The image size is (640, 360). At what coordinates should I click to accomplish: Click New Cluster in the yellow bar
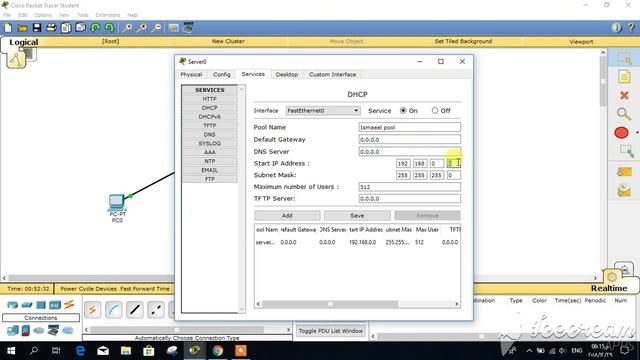pyautogui.click(x=228, y=41)
